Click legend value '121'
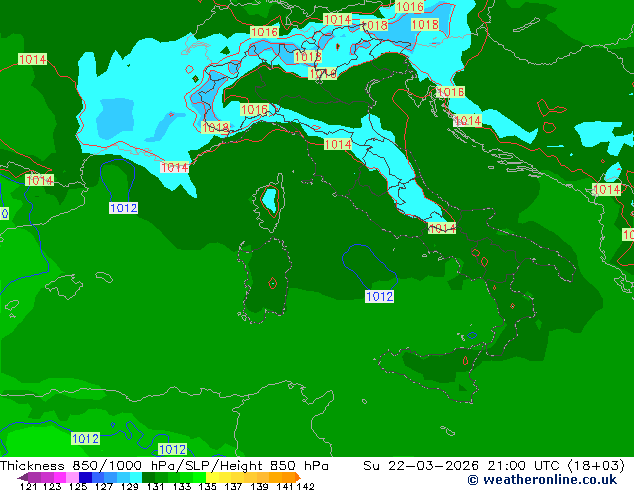 28,486
